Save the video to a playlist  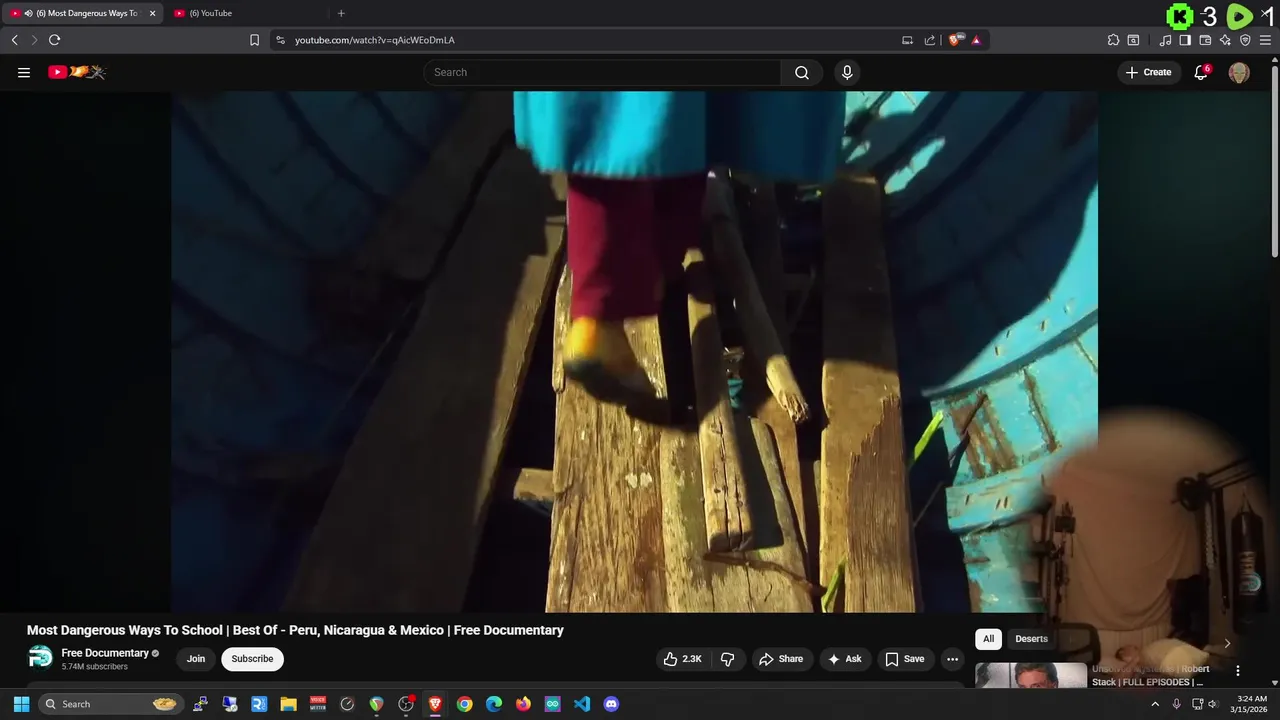click(904, 659)
